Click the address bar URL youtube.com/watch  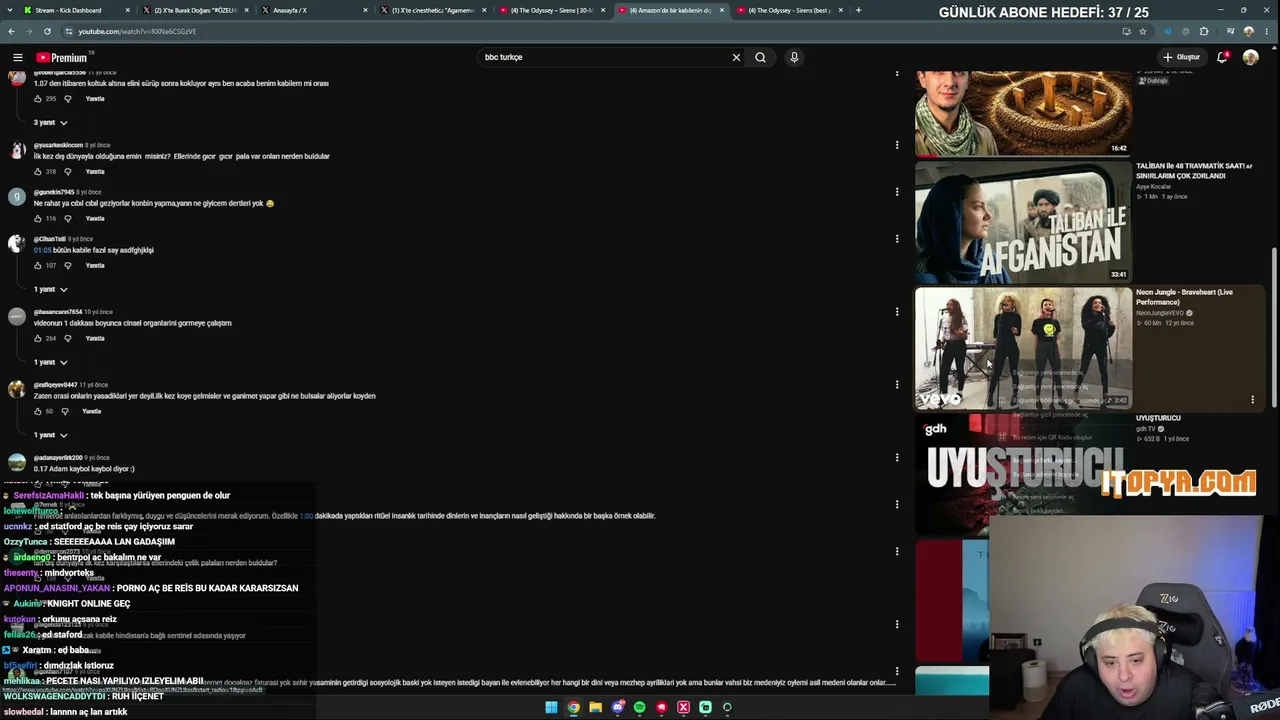click(x=138, y=31)
